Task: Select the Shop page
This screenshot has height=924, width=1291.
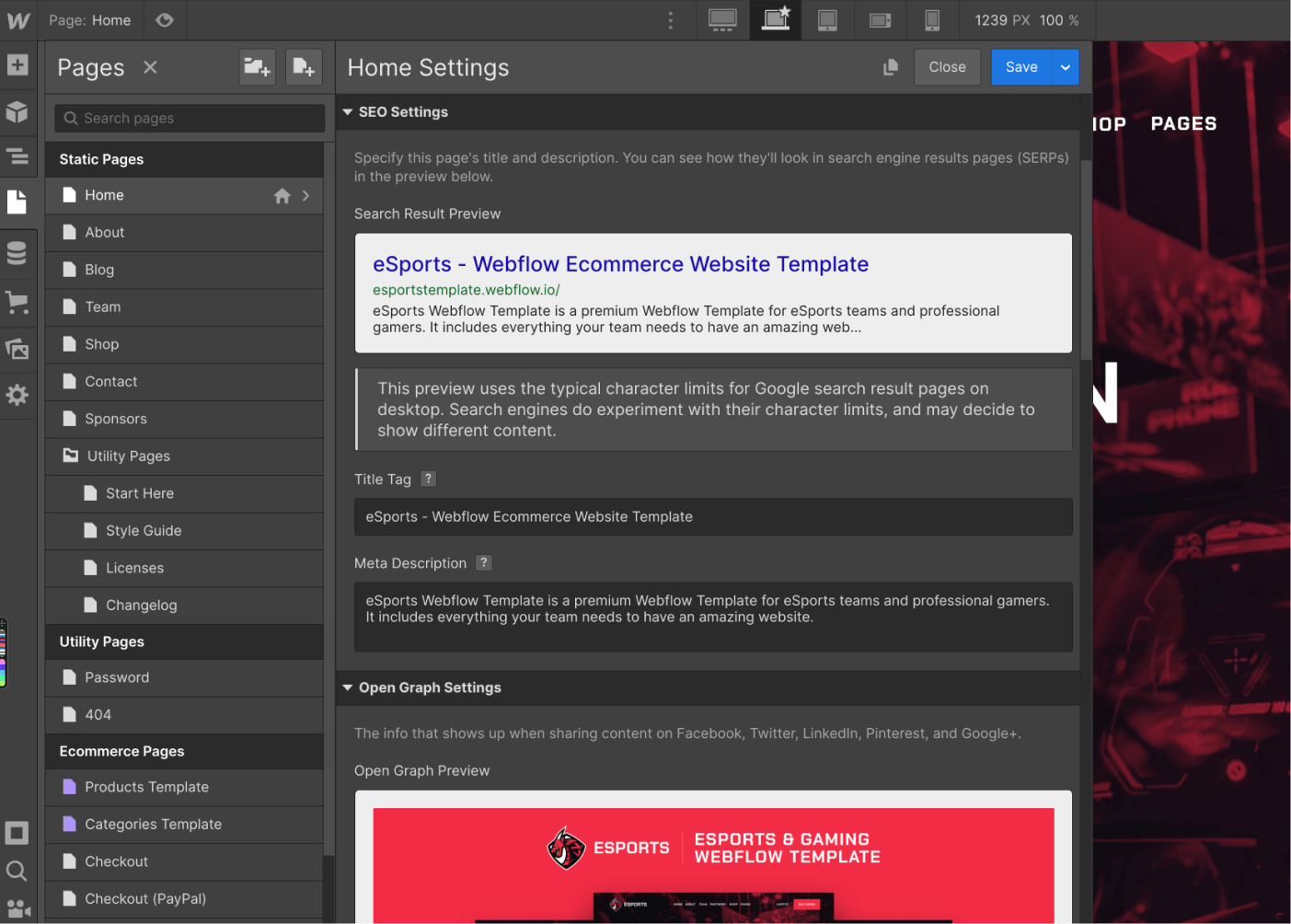Action: pyautogui.click(x=184, y=344)
